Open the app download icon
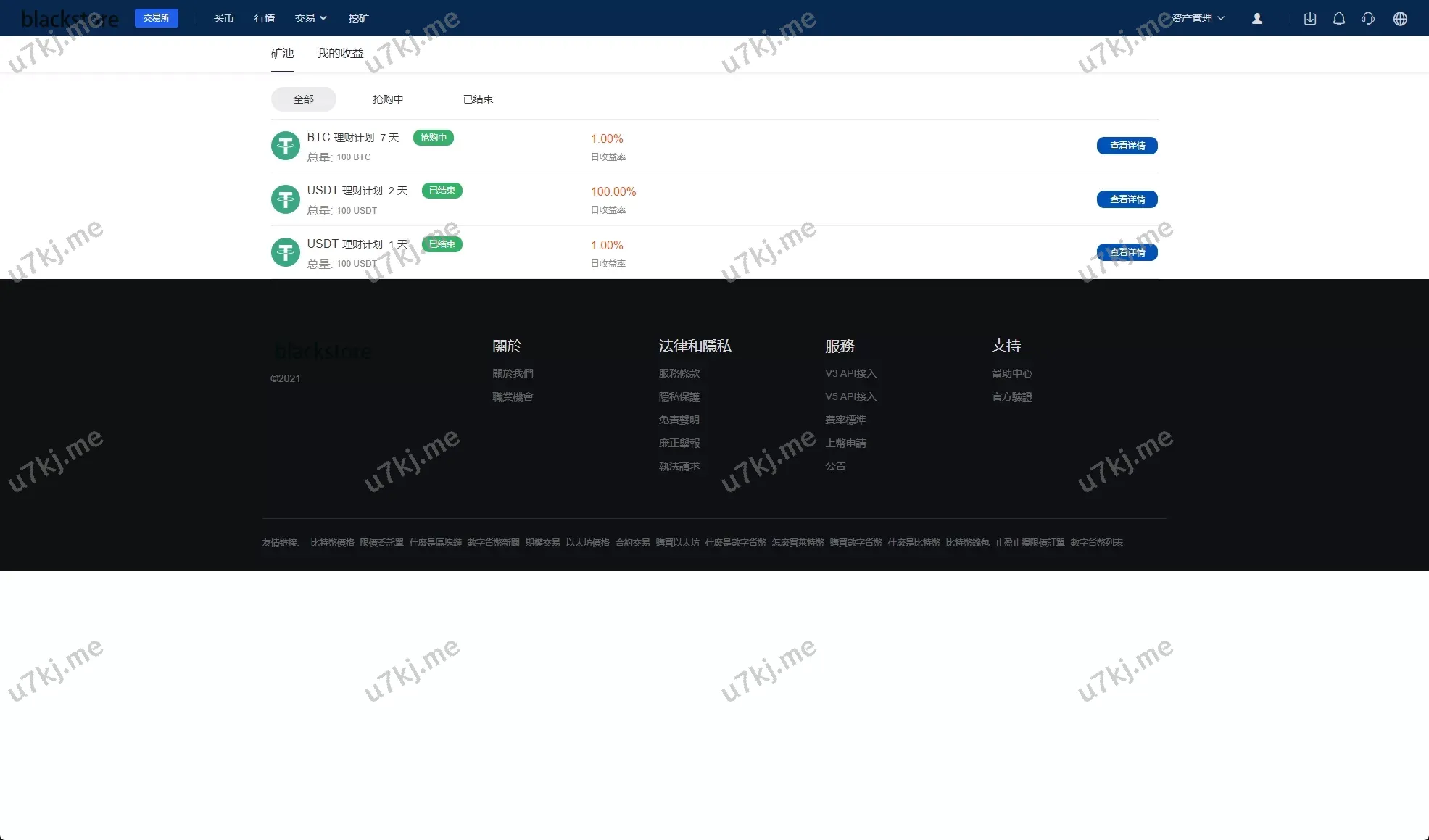 click(x=1310, y=19)
